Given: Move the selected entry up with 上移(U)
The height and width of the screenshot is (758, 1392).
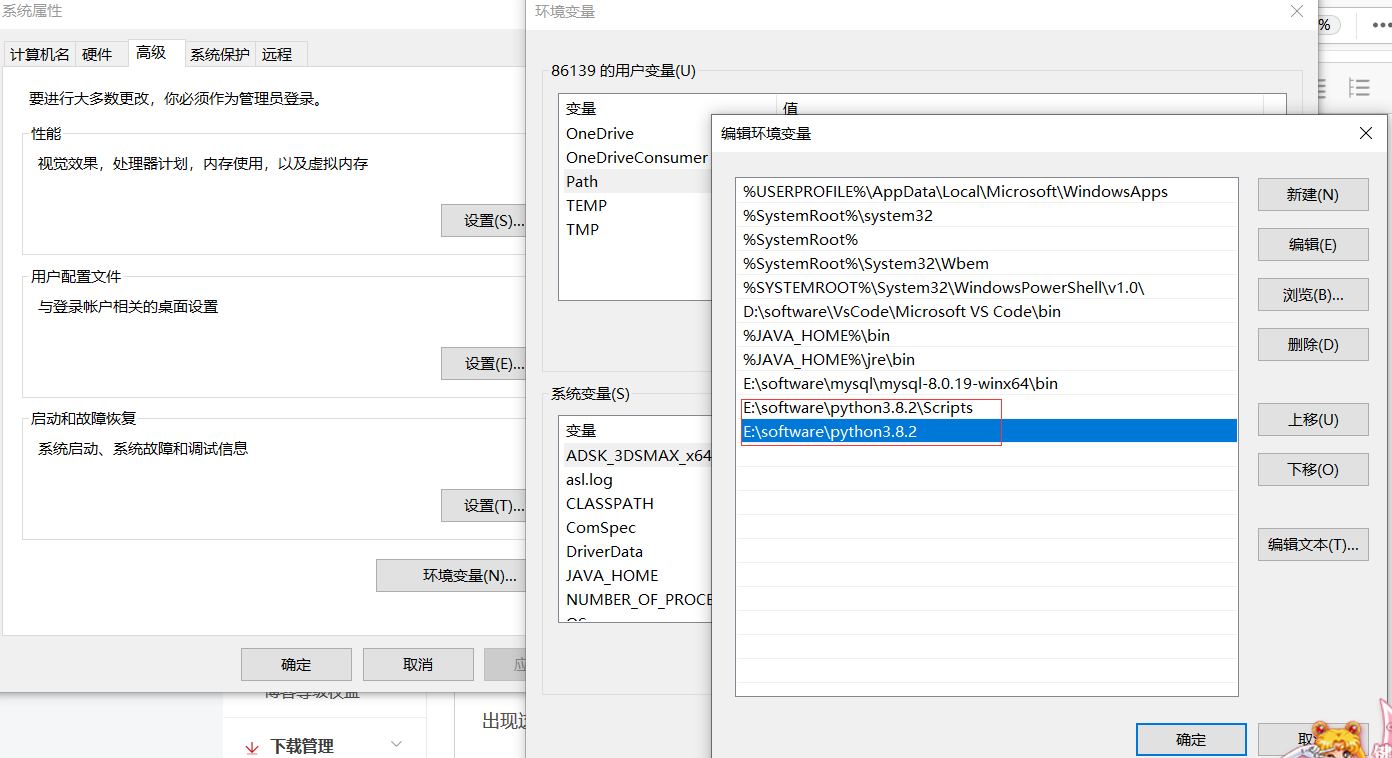Looking at the screenshot, I should point(1312,419).
